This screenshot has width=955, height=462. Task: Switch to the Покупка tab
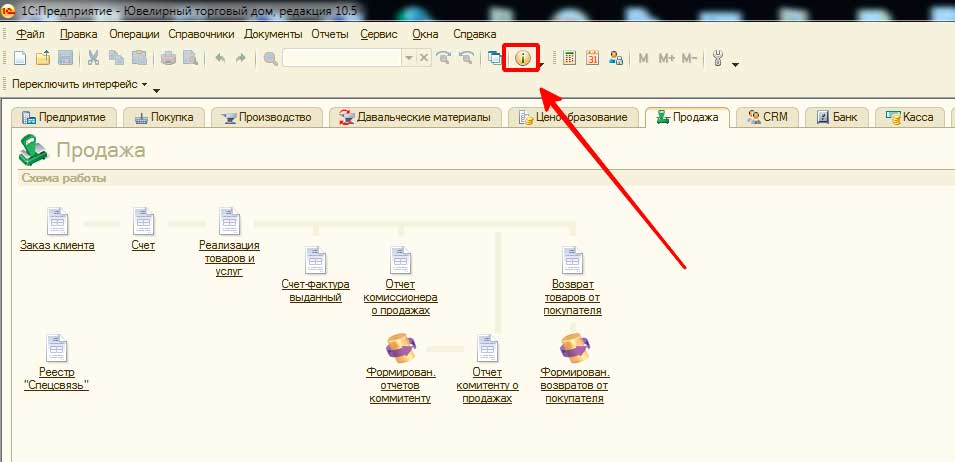(163, 117)
